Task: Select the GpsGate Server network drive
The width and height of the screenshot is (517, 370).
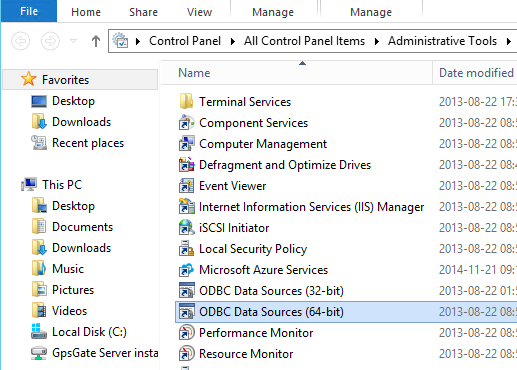Action: point(105,353)
